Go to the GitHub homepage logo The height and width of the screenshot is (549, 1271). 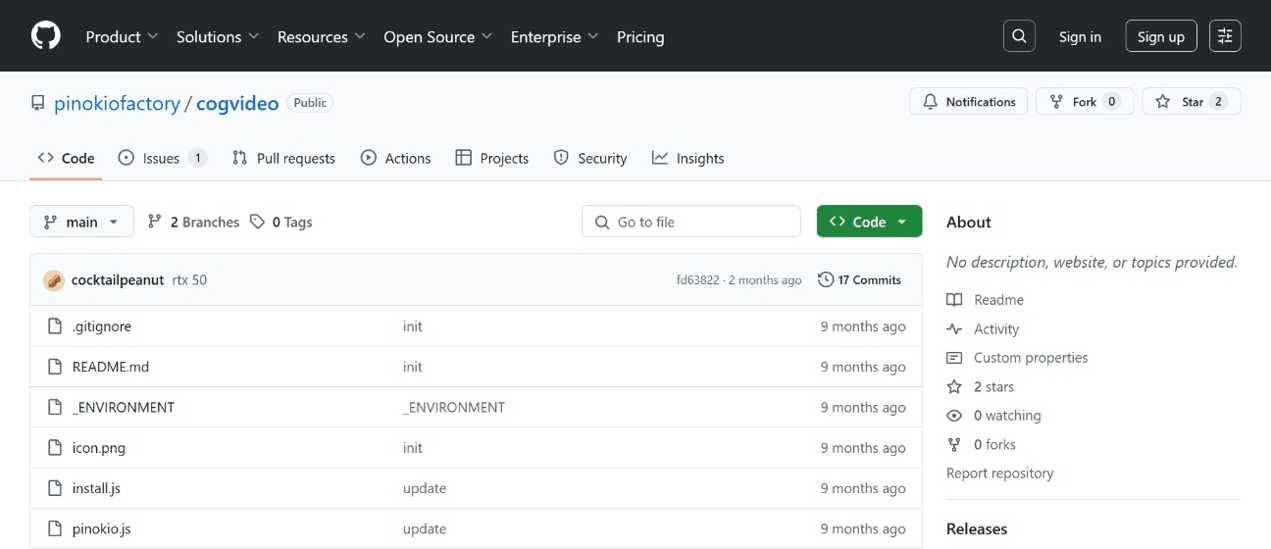point(46,36)
